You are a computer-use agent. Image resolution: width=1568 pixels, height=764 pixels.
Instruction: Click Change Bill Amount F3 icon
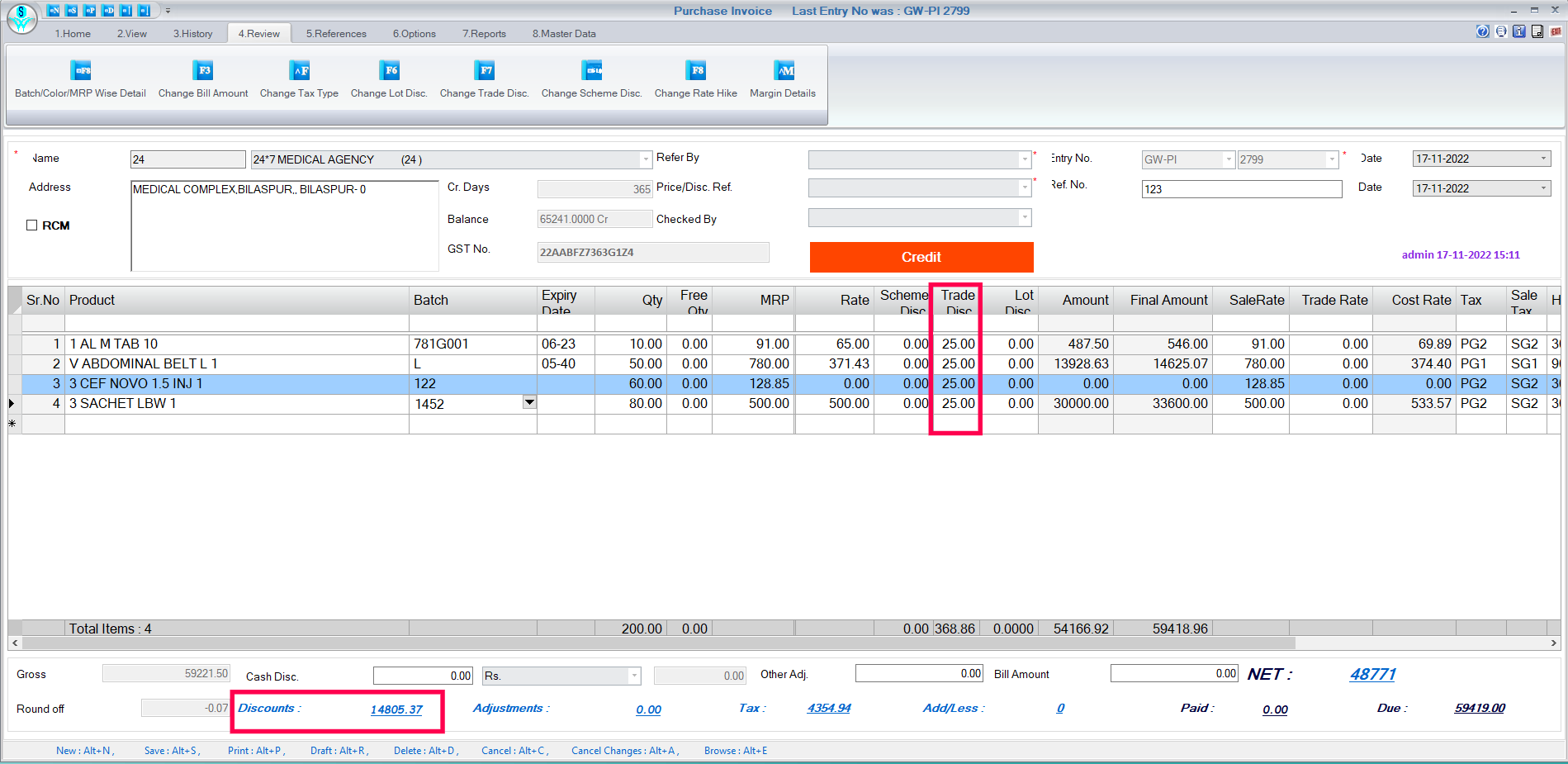203,70
